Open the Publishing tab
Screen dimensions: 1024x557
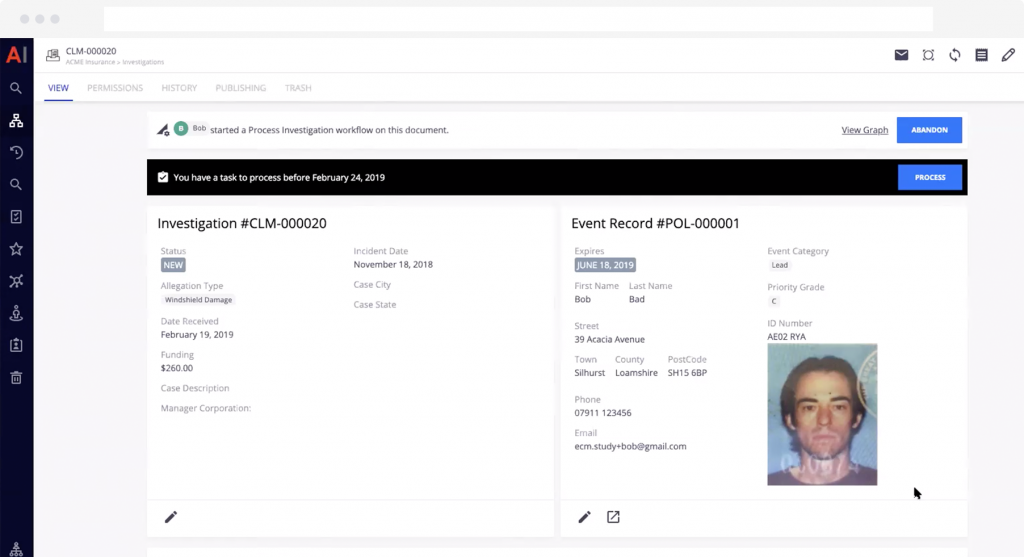(x=241, y=88)
